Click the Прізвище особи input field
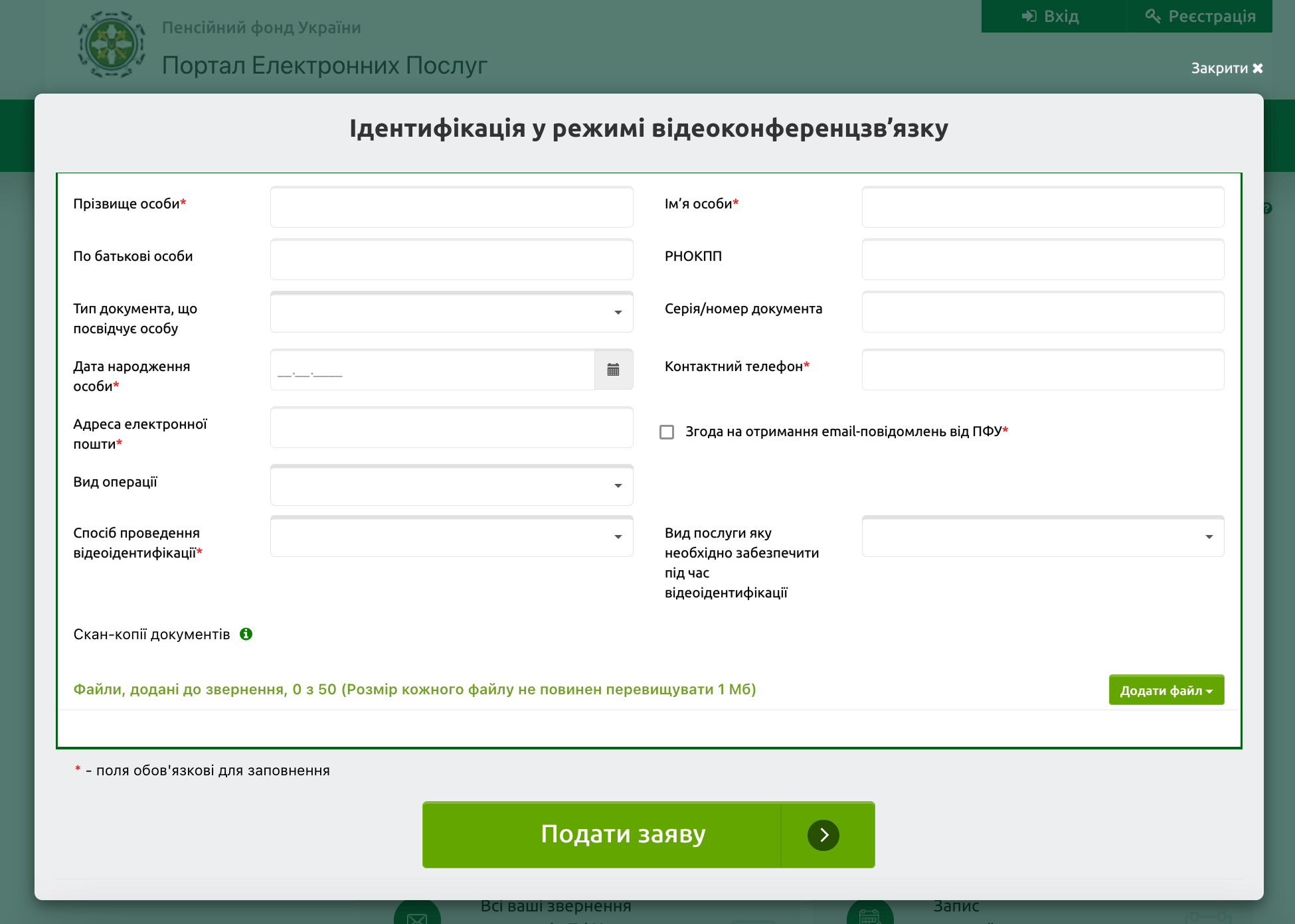This screenshot has width=1295, height=924. pos(452,207)
